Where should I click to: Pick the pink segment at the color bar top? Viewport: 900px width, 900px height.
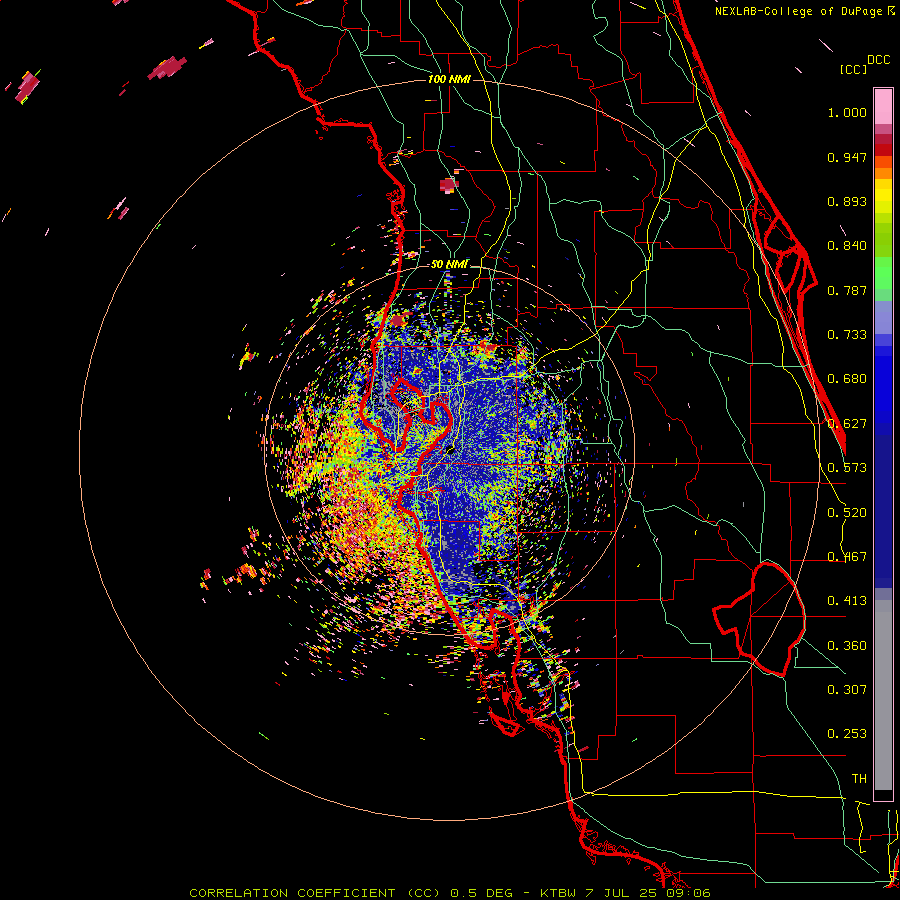(883, 106)
